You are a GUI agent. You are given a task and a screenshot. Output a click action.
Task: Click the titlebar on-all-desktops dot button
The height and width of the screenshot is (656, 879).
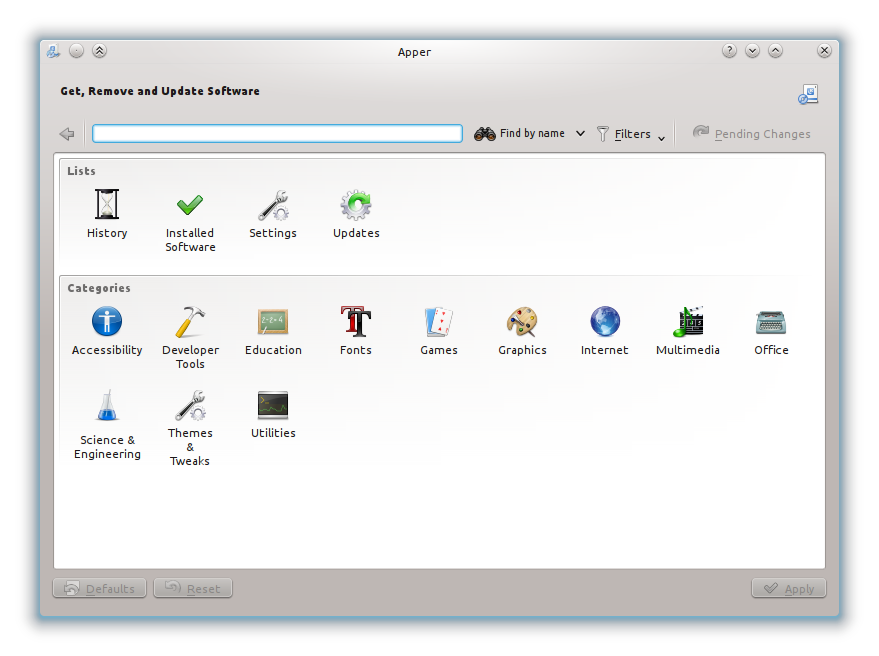click(x=76, y=51)
